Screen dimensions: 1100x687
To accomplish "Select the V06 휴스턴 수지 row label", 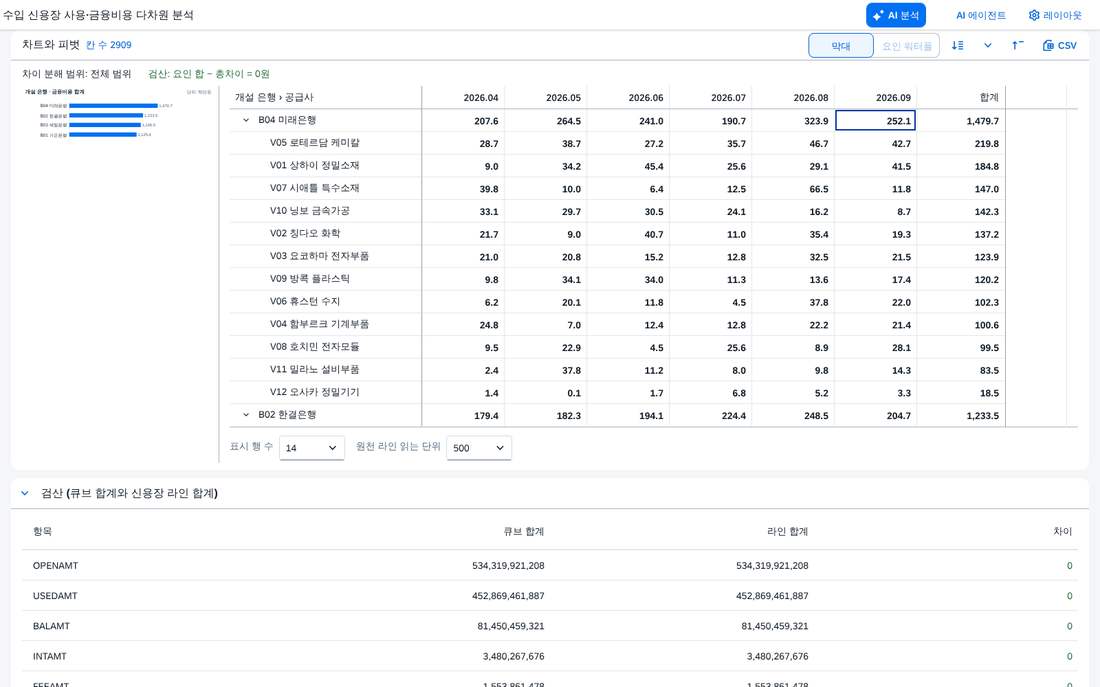I will (305, 302).
